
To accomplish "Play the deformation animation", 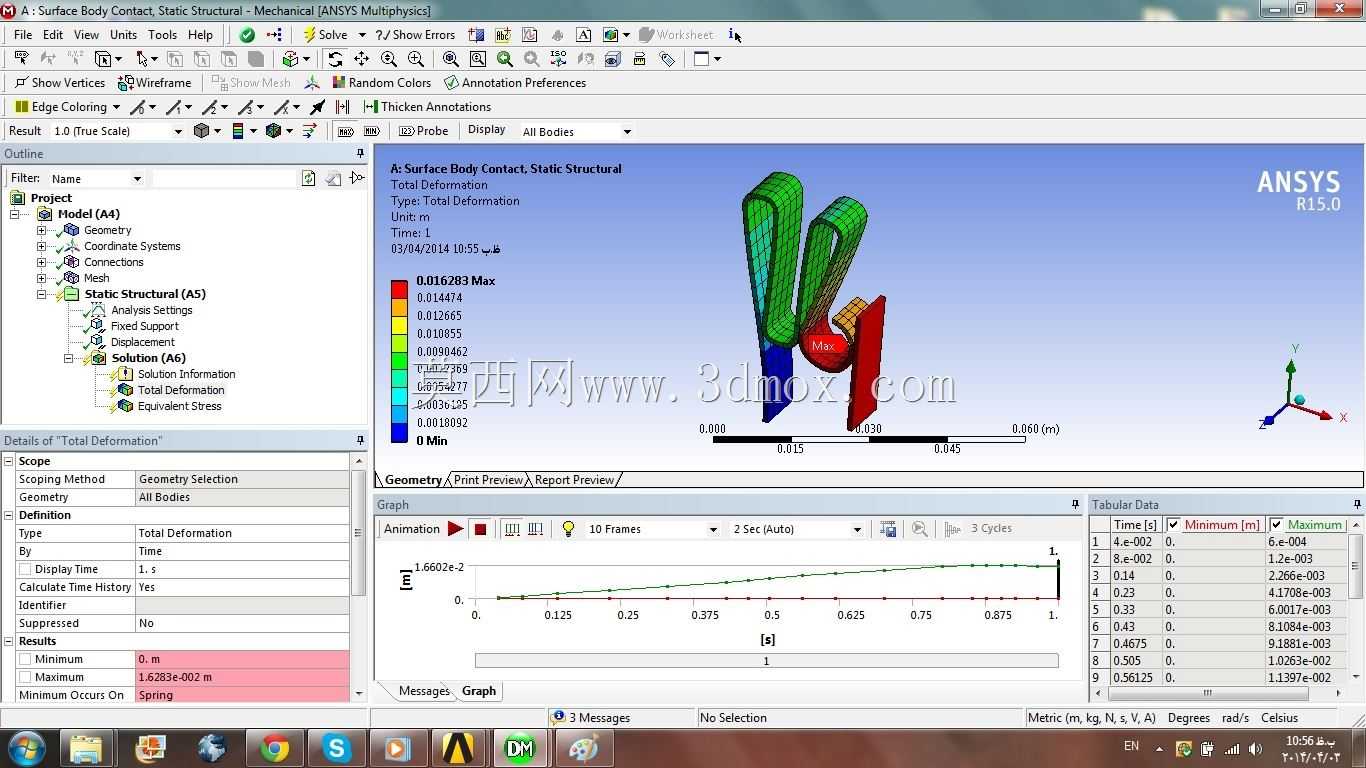I will click(x=455, y=529).
